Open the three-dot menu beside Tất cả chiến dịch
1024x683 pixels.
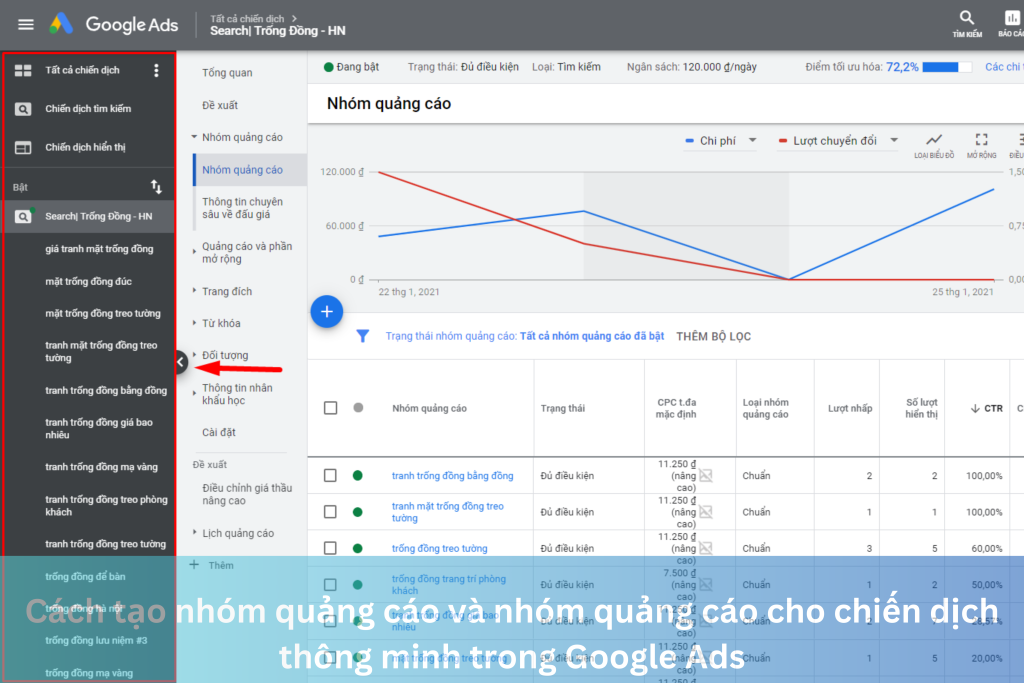pos(156,71)
